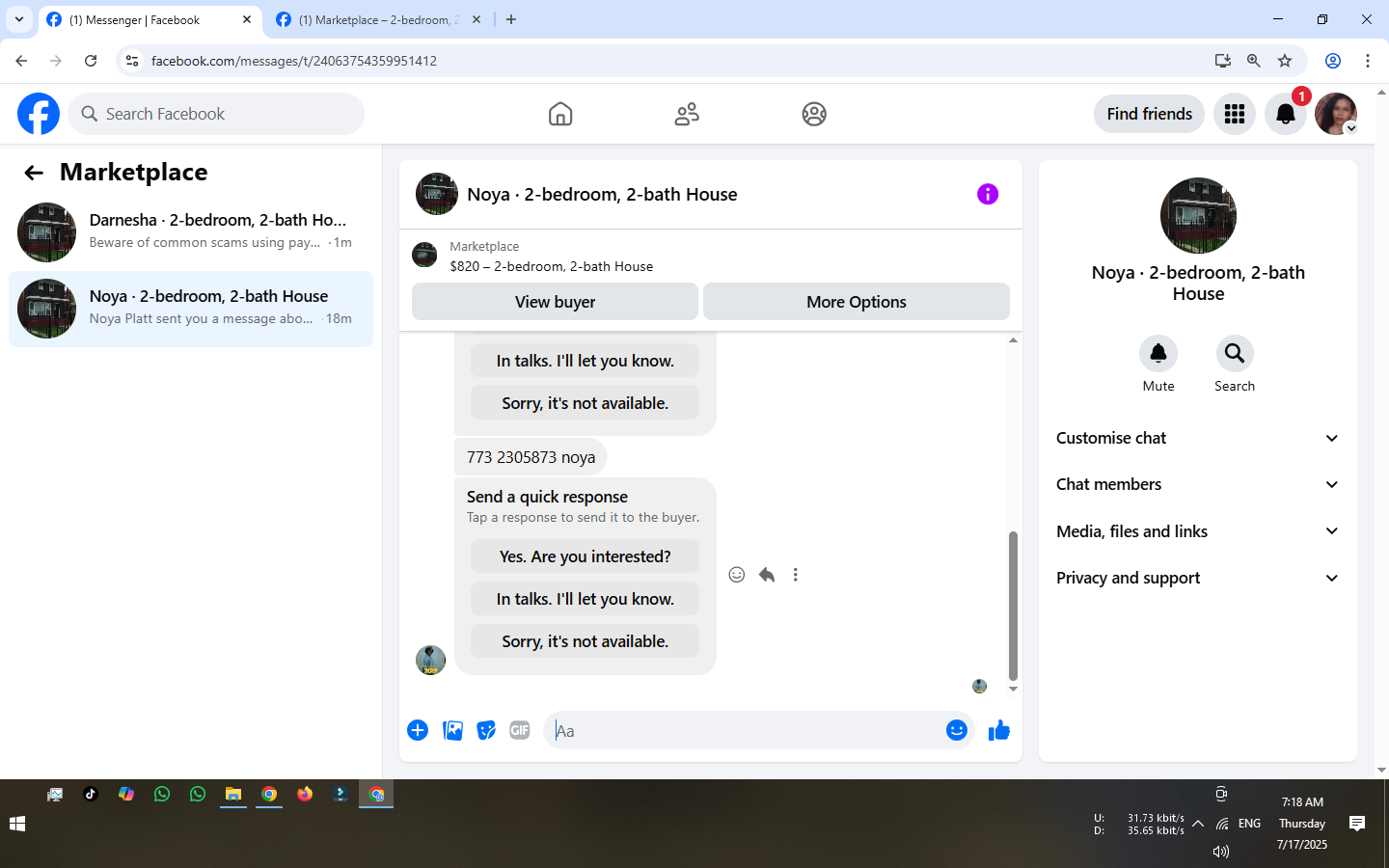Open the volume speaker tray icon
The image size is (1389, 868).
(1220, 852)
